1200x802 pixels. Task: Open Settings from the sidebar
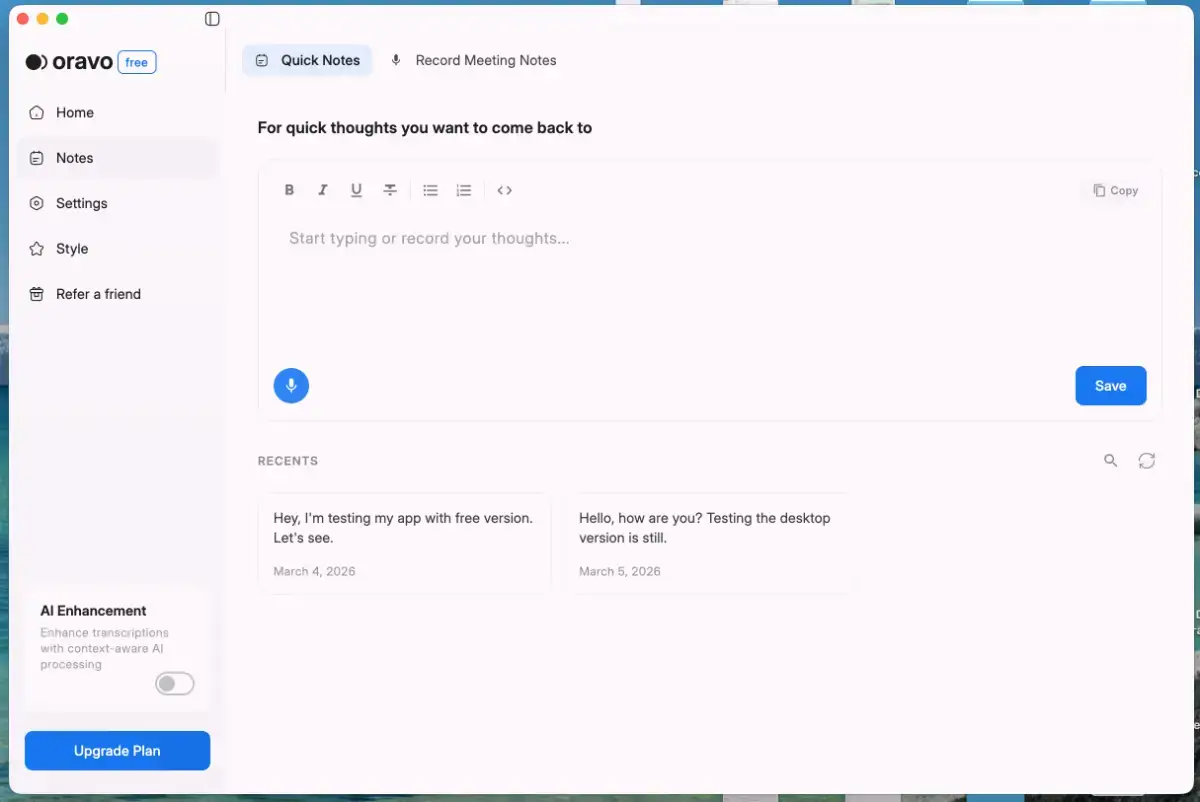81,203
